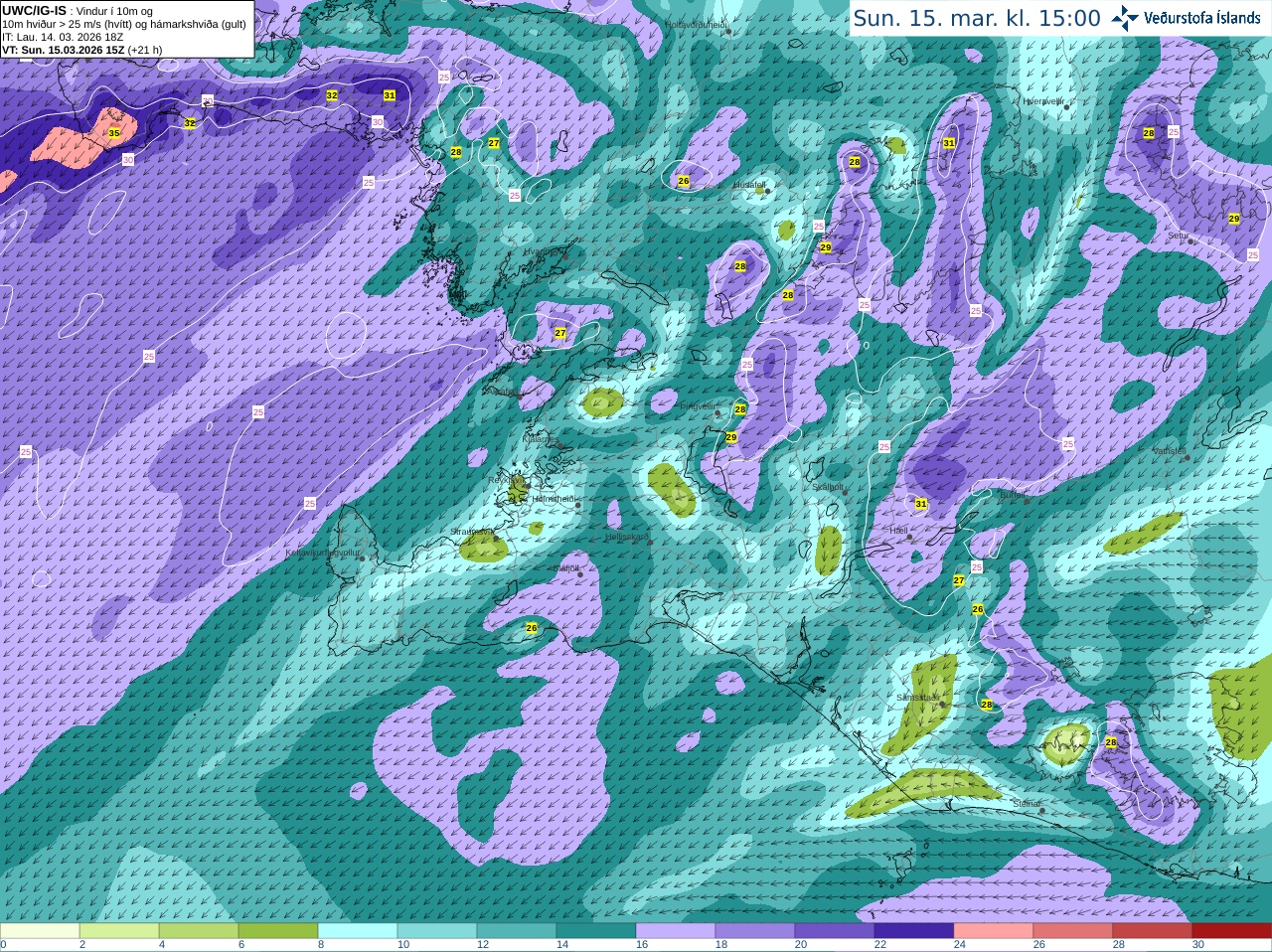This screenshot has width=1272, height=952.
Task: Select the lavender 16–18 legend swatch
Action: [x=676, y=931]
